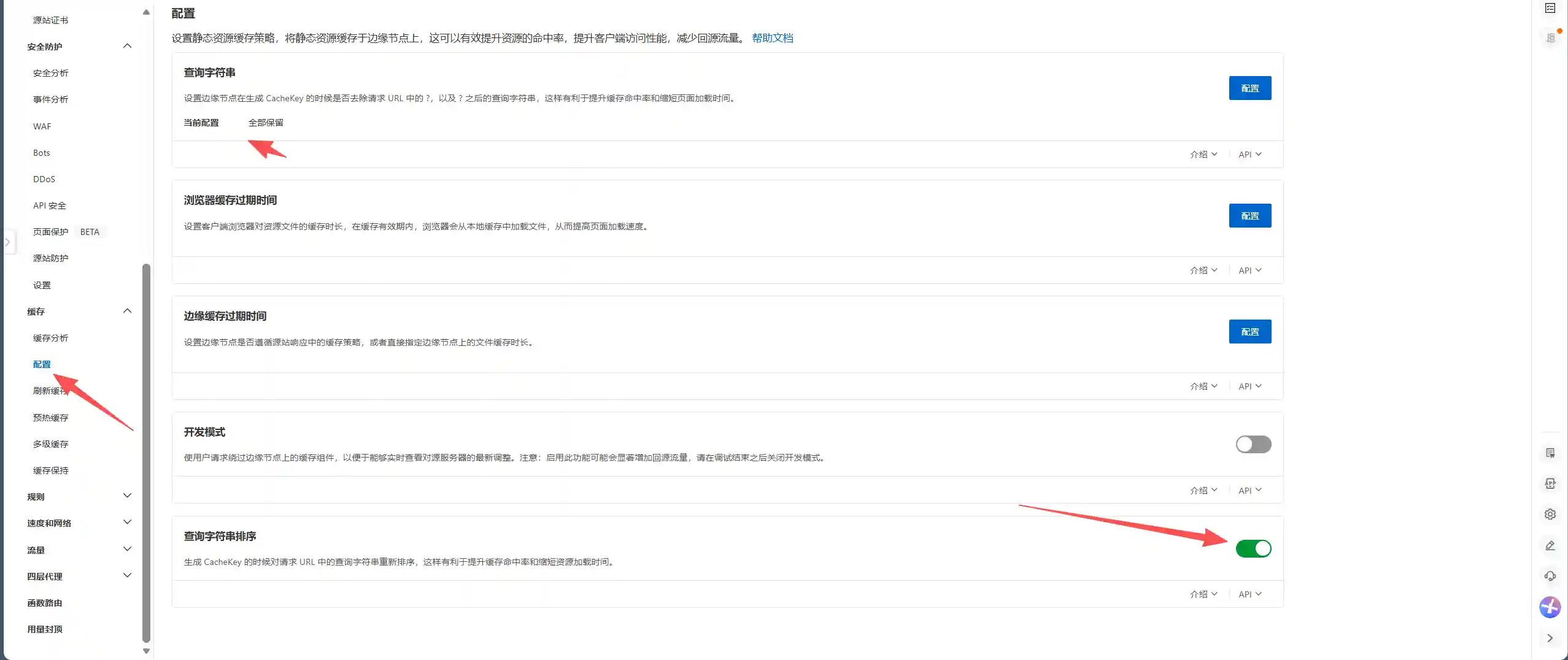Open the customer support headset icon
The image size is (1568, 660).
1550,576
